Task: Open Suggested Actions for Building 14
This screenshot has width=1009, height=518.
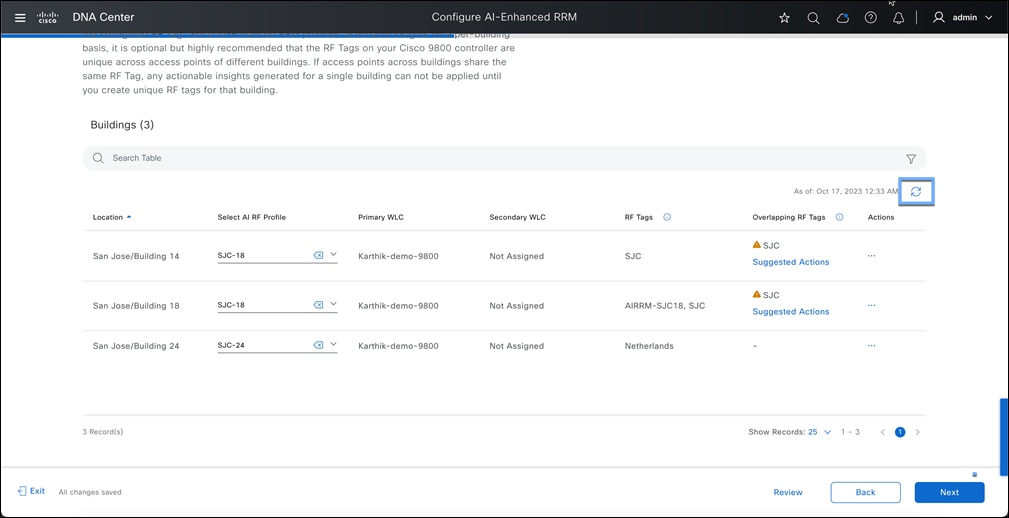Action: tap(791, 262)
